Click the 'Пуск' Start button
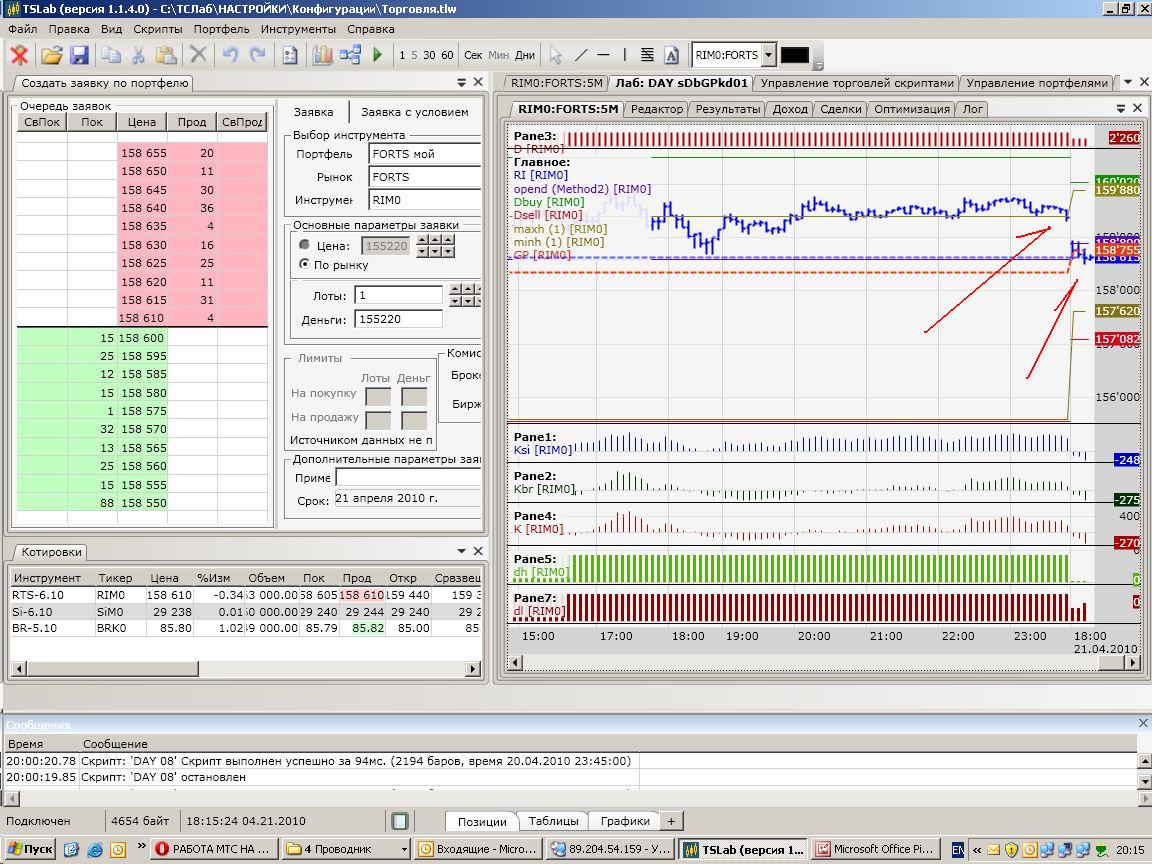Image resolution: width=1152 pixels, height=864 pixels. [29, 849]
